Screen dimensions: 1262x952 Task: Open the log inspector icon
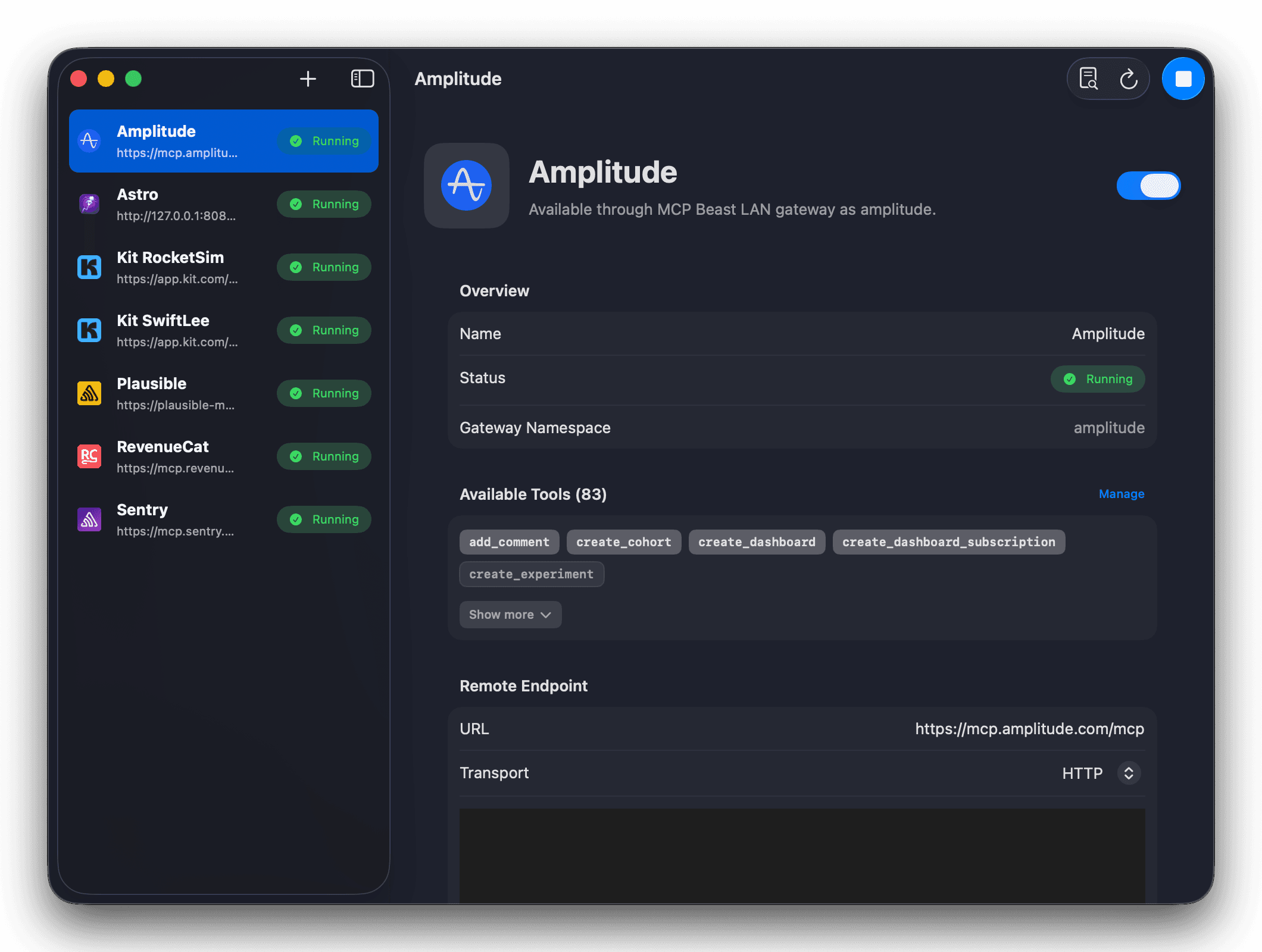tap(1089, 79)
